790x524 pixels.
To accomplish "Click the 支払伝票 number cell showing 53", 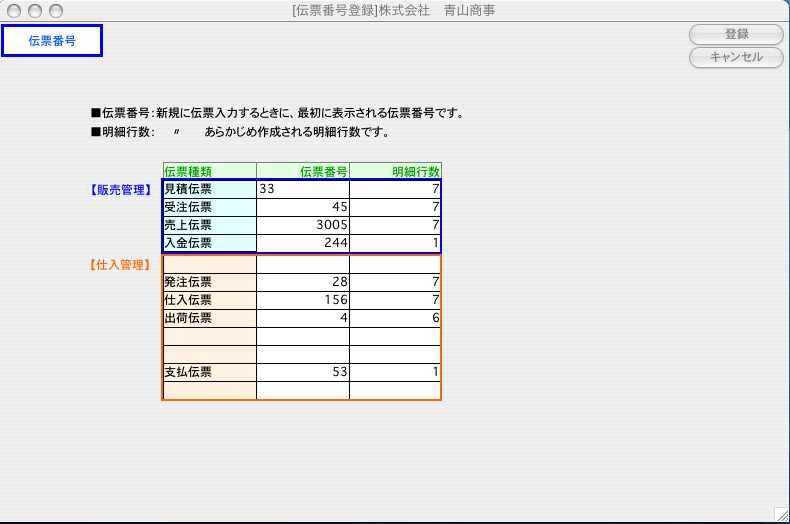I will [303, 372].
